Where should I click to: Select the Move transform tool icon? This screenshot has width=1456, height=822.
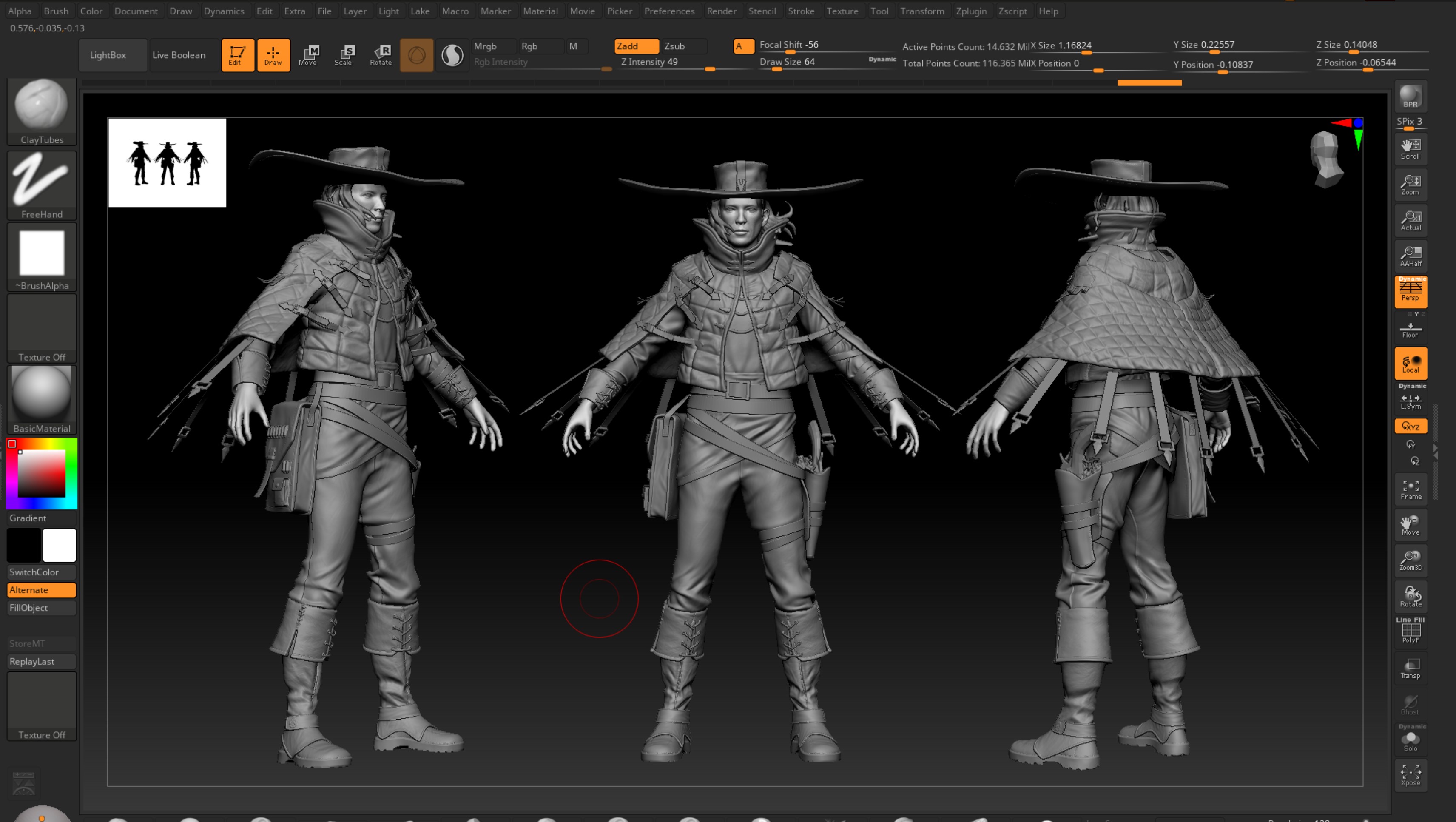pyautogui.click(x=308, y=55)
